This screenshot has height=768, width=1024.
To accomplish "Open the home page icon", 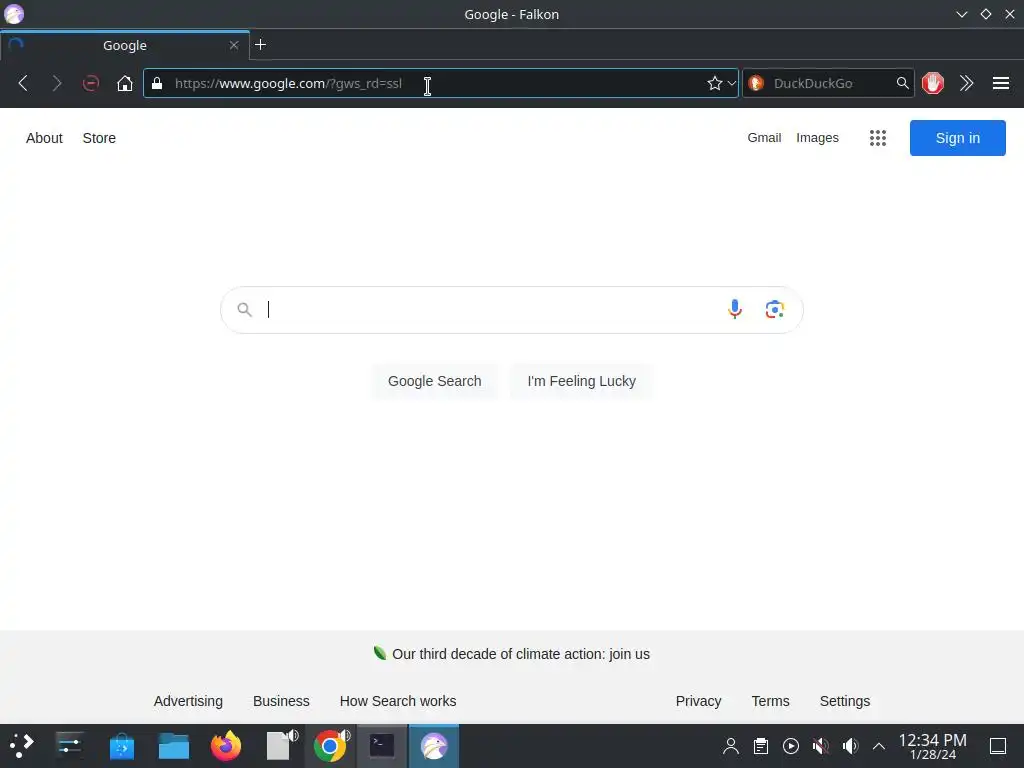I will 125,84.
